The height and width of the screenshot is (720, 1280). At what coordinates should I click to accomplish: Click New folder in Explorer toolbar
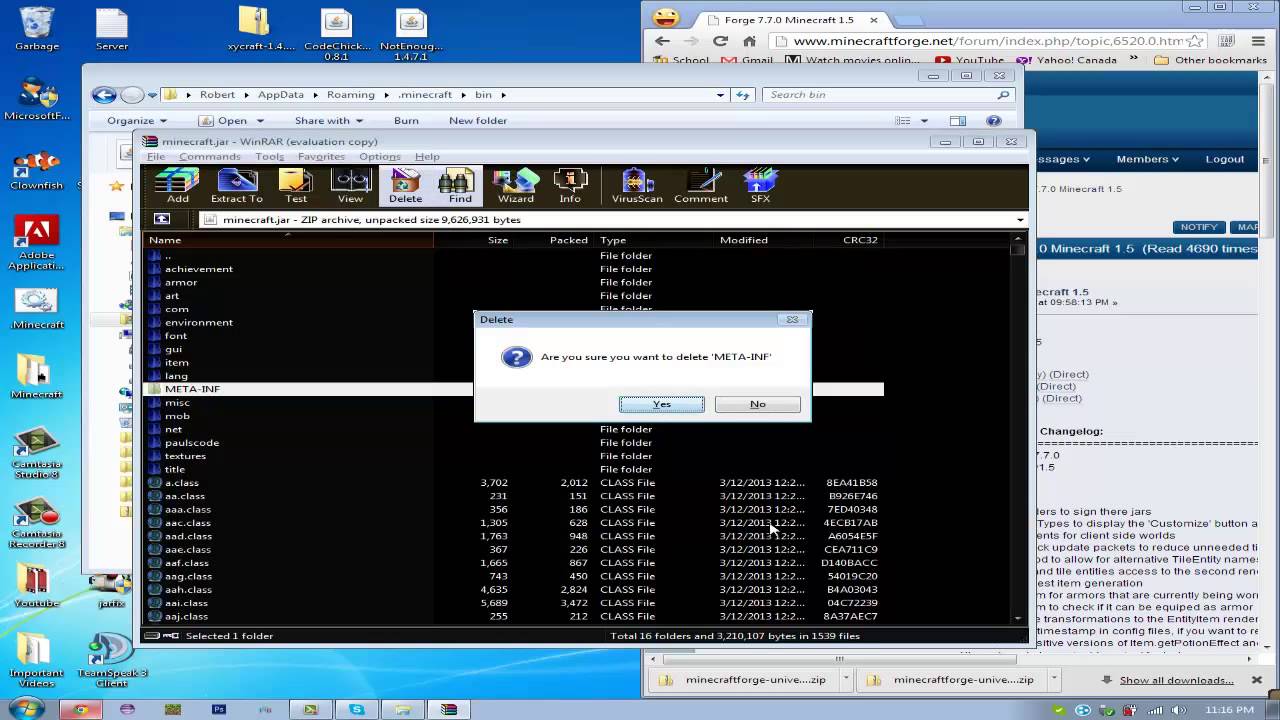tap(478, 121)
